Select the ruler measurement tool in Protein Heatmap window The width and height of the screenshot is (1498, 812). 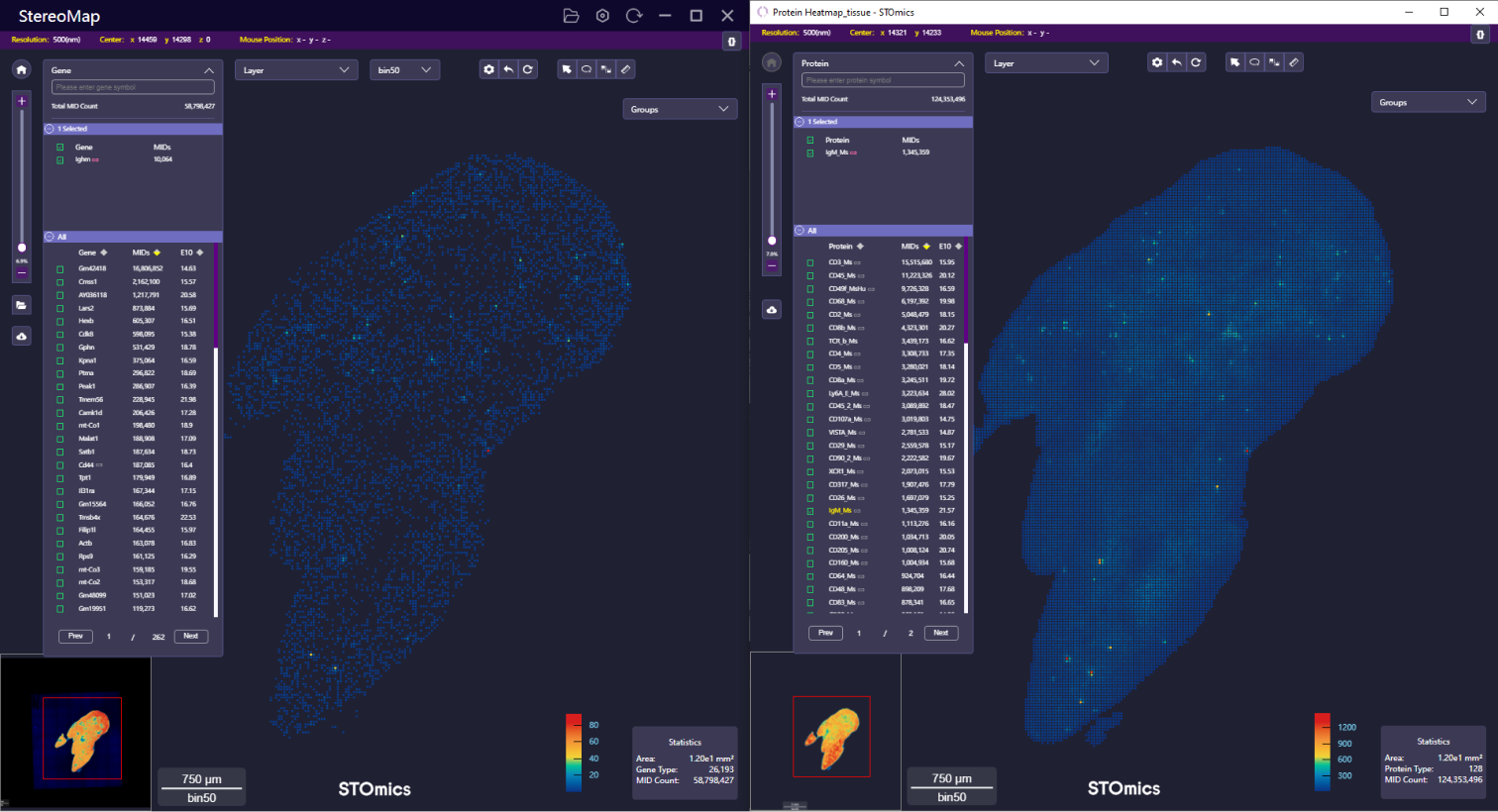point(1294,62)
